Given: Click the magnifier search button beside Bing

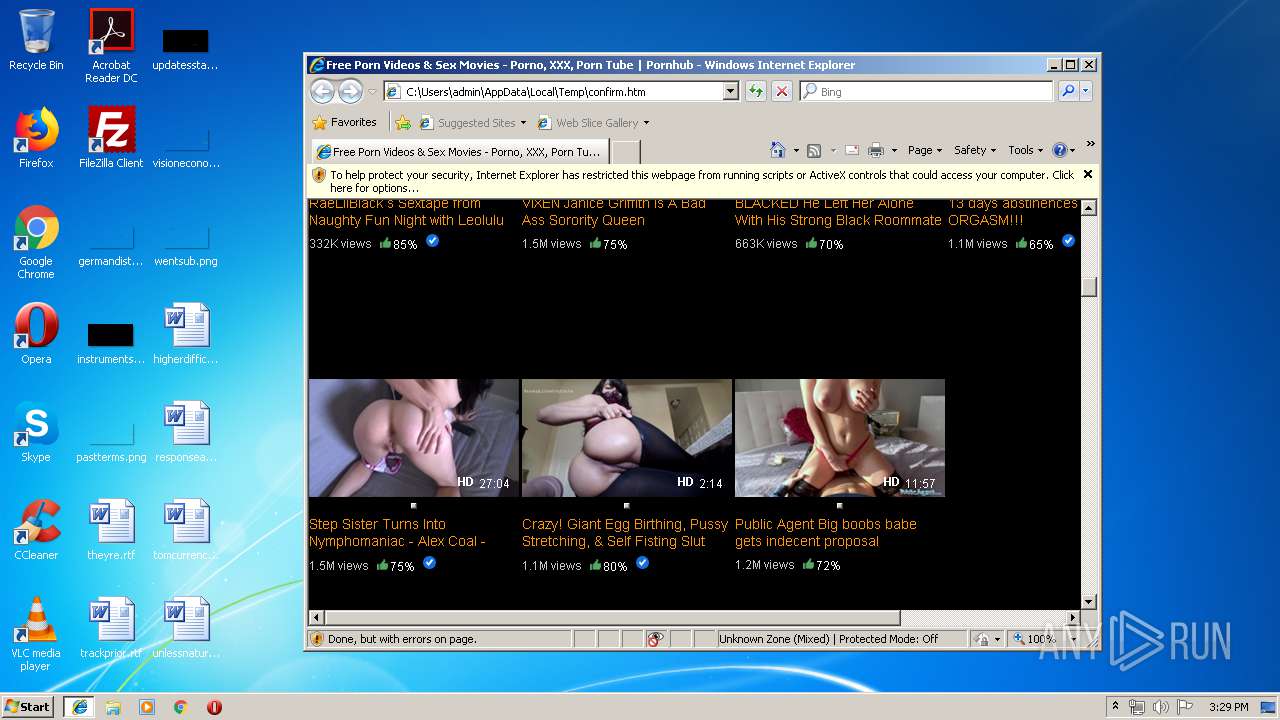Looking at the screenshot, I should pyautogui.click(x=1068, y=91).
